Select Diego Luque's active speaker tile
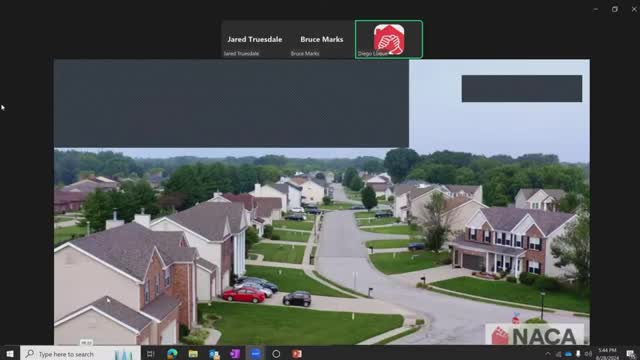This screenshot has width=640, height=360. click(x=389, y=40)
